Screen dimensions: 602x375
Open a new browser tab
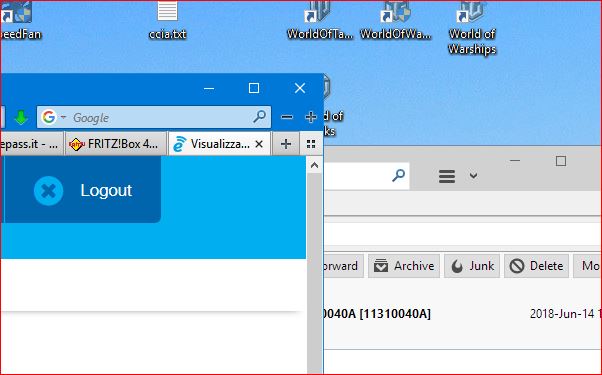[286, 144]
